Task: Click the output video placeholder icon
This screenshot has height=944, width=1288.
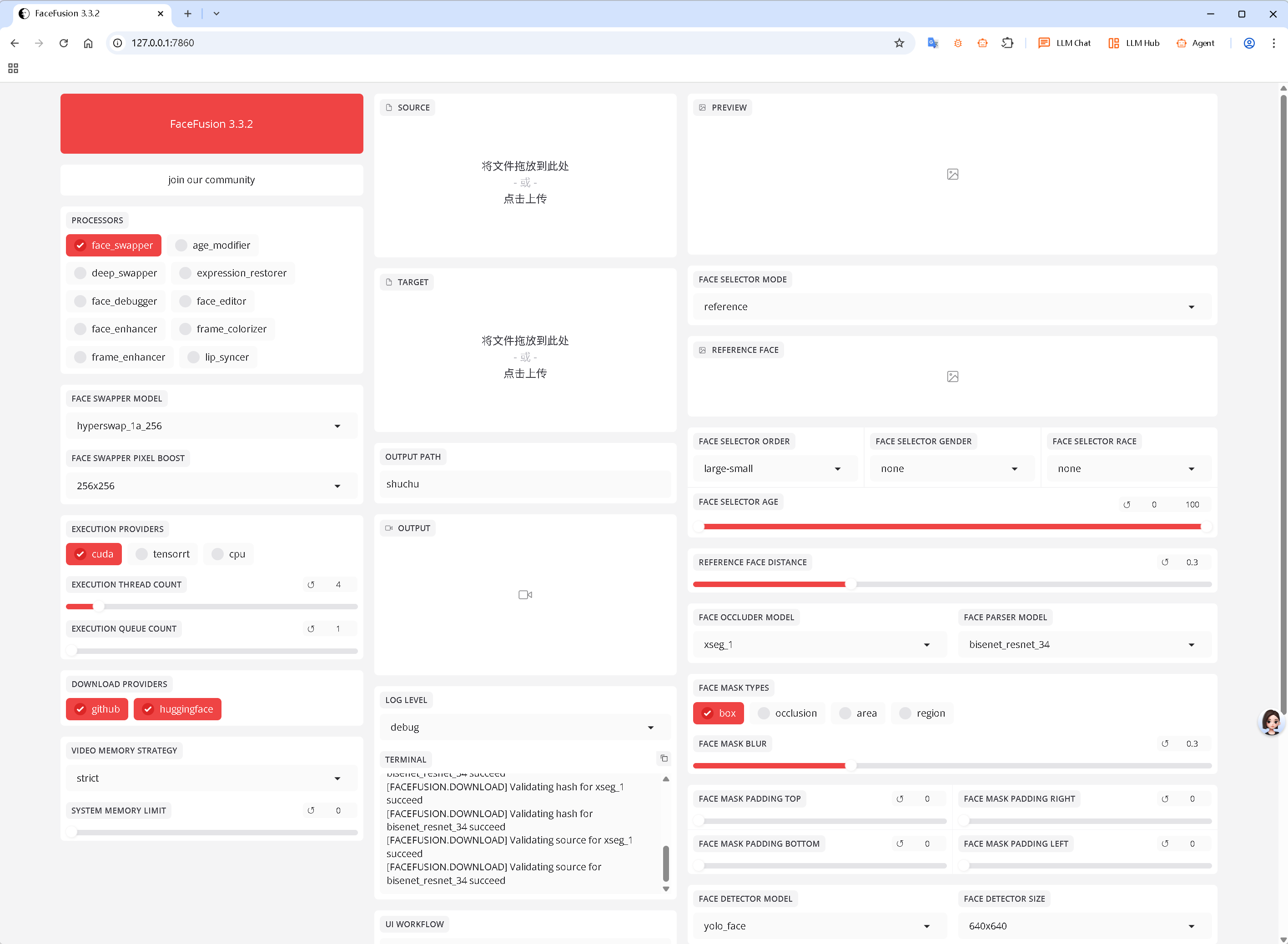Action: pos(525,595)
